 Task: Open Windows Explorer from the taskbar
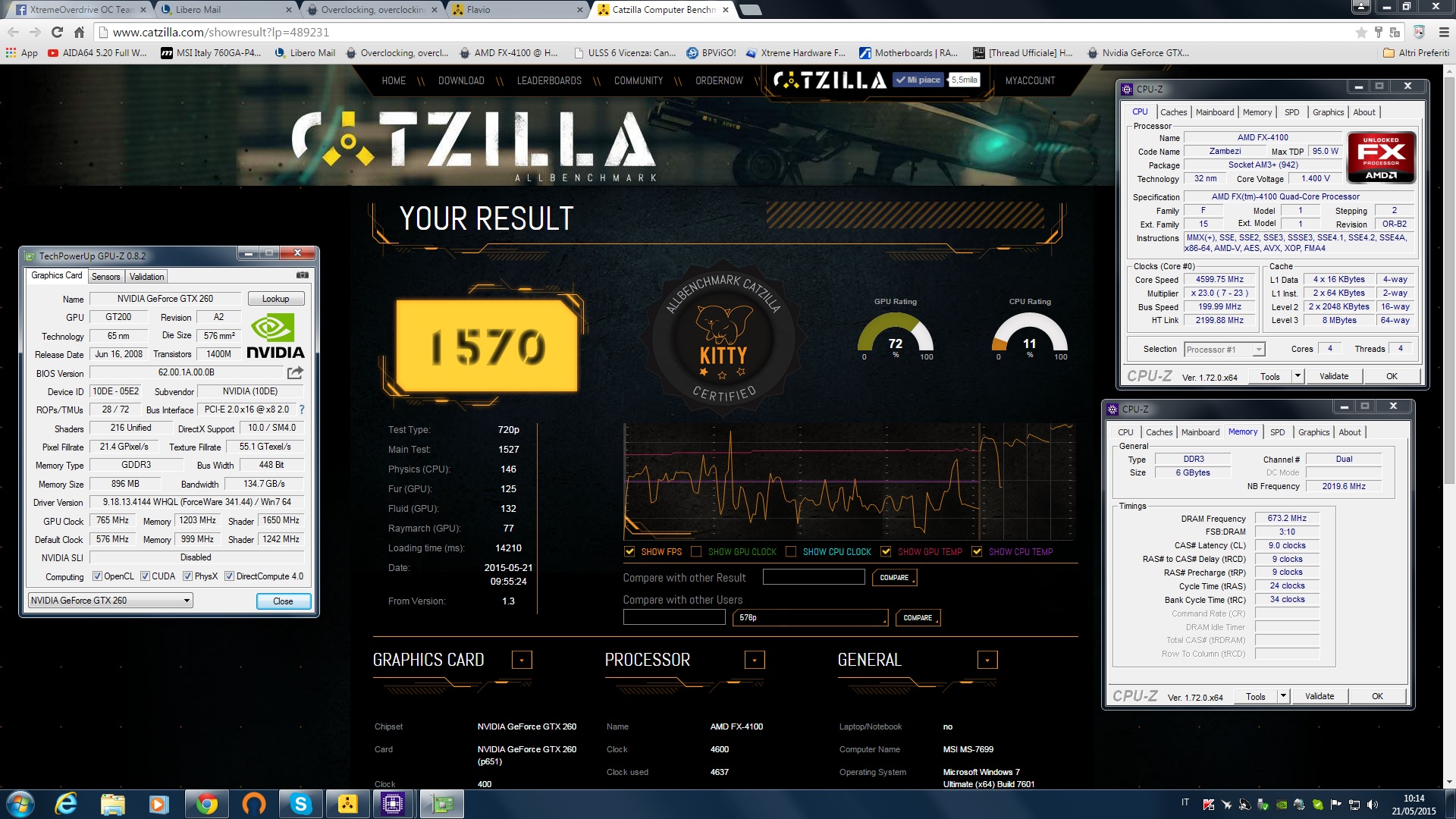tap(112, 804)
